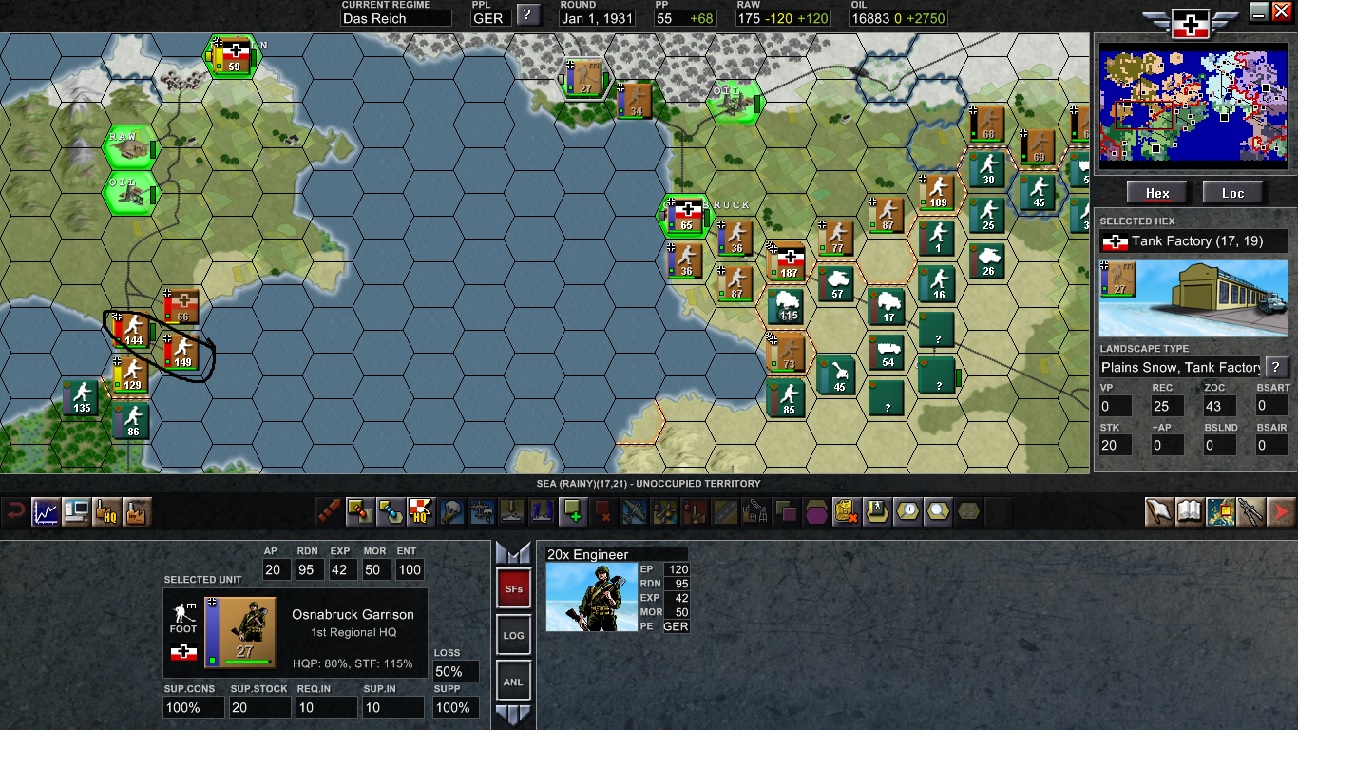Click the white flag surrender icon

point(1159,513)
